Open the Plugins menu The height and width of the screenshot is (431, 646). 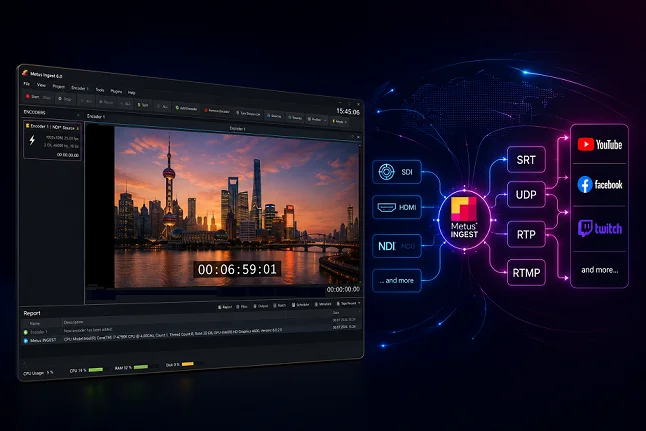[x=116, y=91]
